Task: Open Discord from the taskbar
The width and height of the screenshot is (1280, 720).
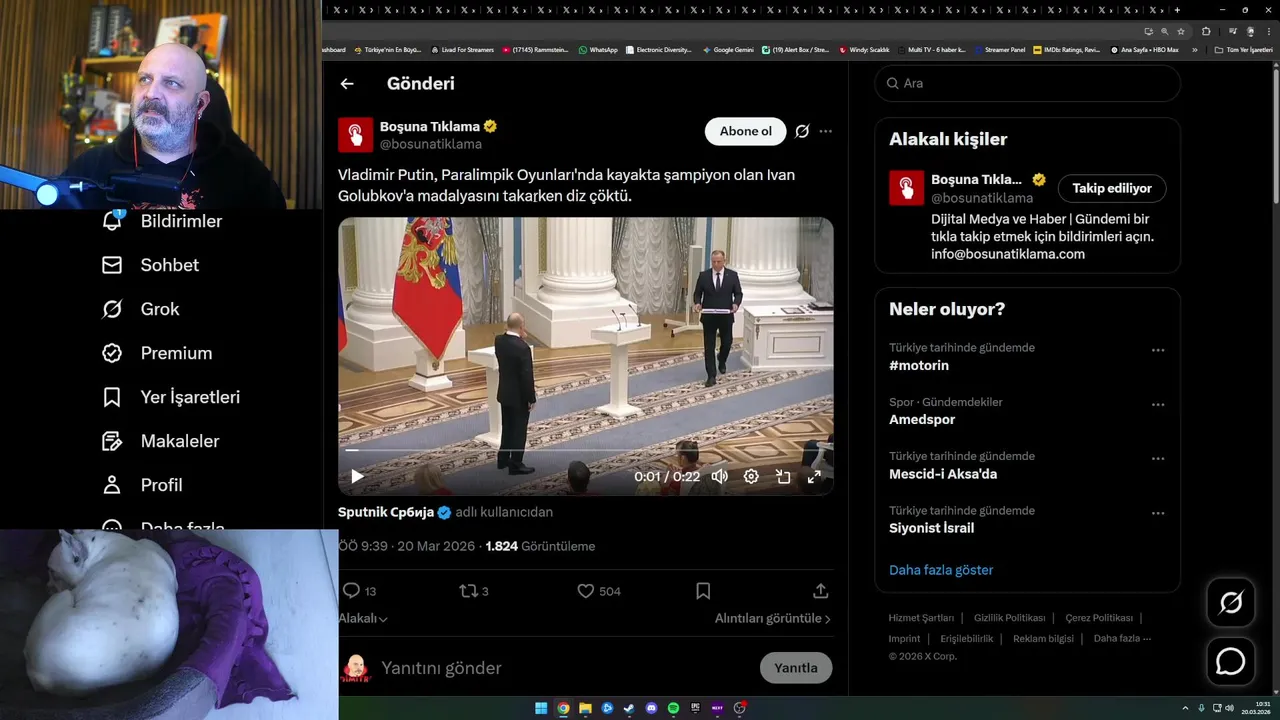Action: (x=651, y=708)
